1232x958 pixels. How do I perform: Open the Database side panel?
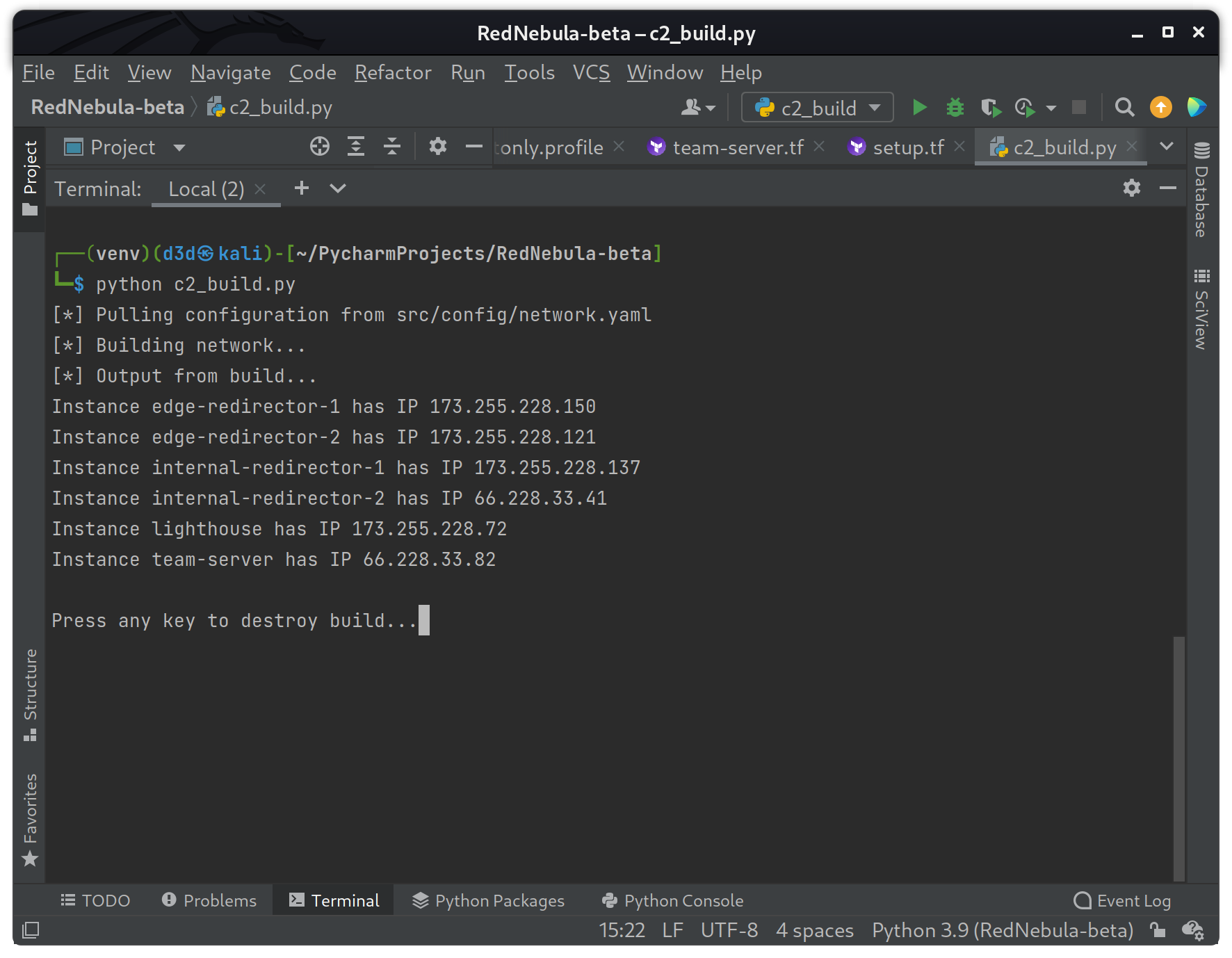1201,189
